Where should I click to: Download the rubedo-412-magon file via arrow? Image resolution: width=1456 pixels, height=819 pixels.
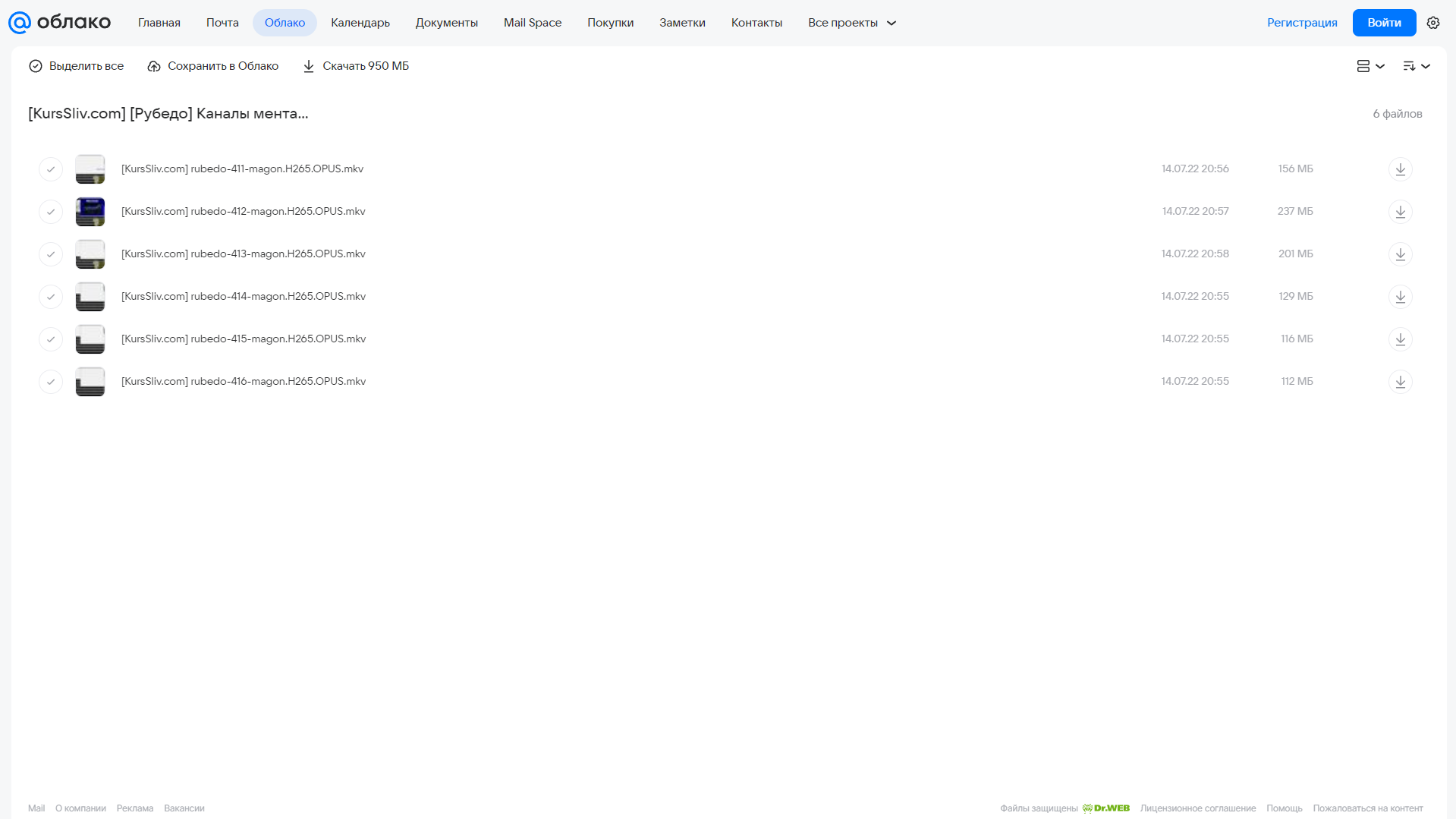click(x=1400, y=212)
